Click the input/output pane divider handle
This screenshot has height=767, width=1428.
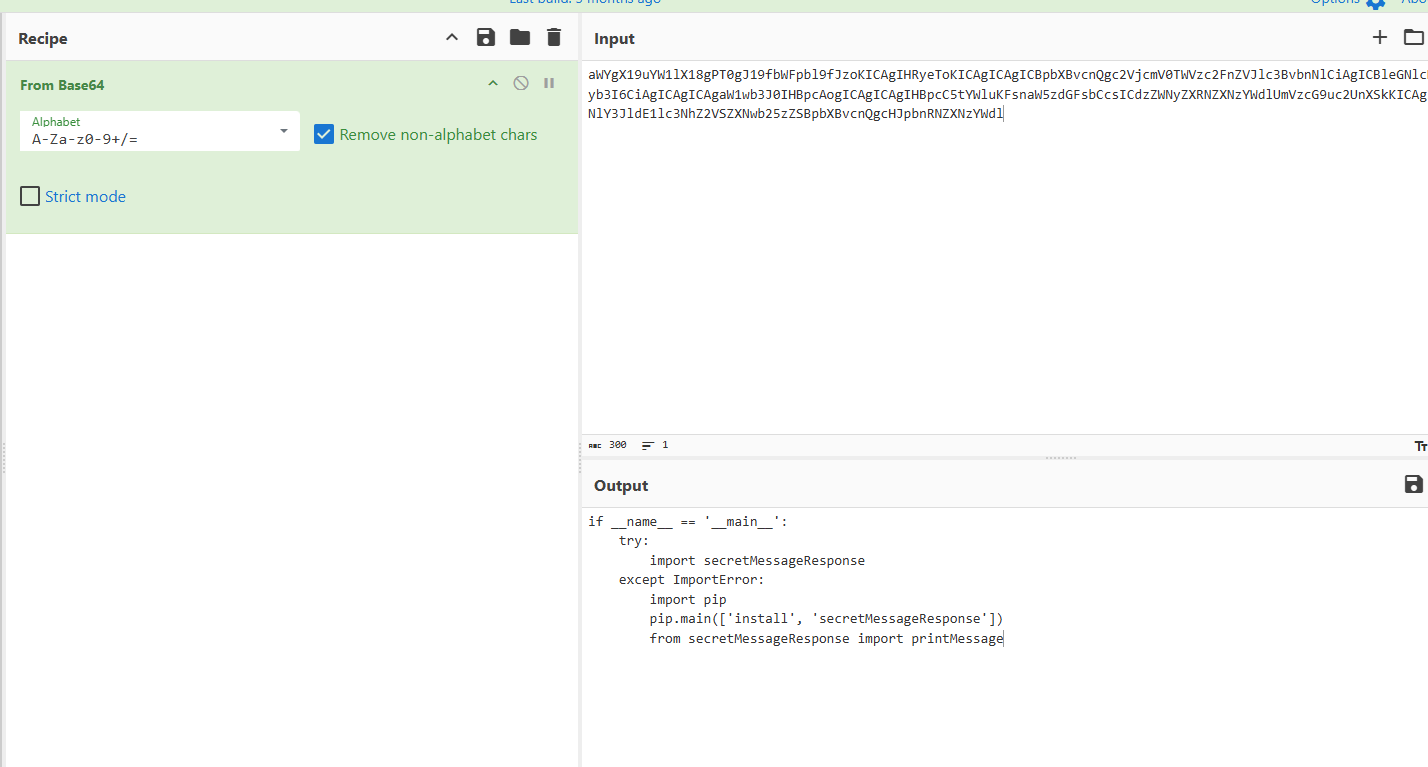click(1060, 458)
